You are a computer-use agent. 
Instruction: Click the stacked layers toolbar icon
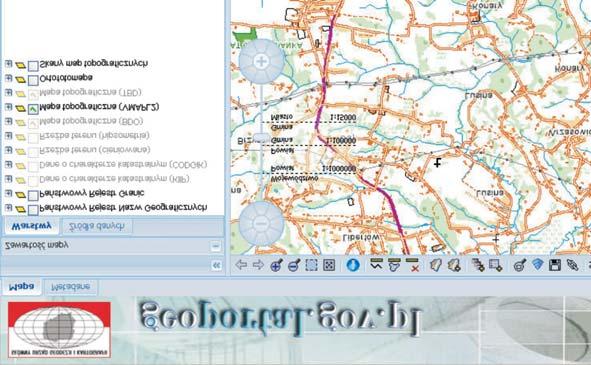[x=478, y=265]
